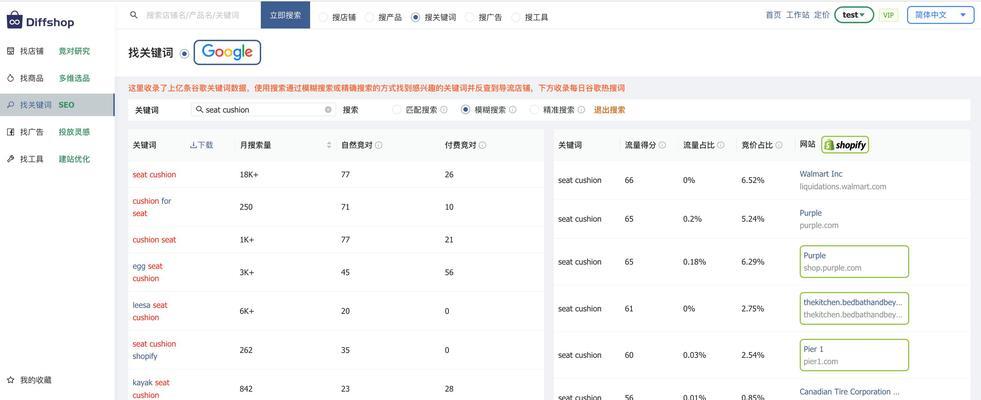Click the keyword 'kayak seat cushion'
The height and width of the screenshot is (400, 981).
click(151, 389)
